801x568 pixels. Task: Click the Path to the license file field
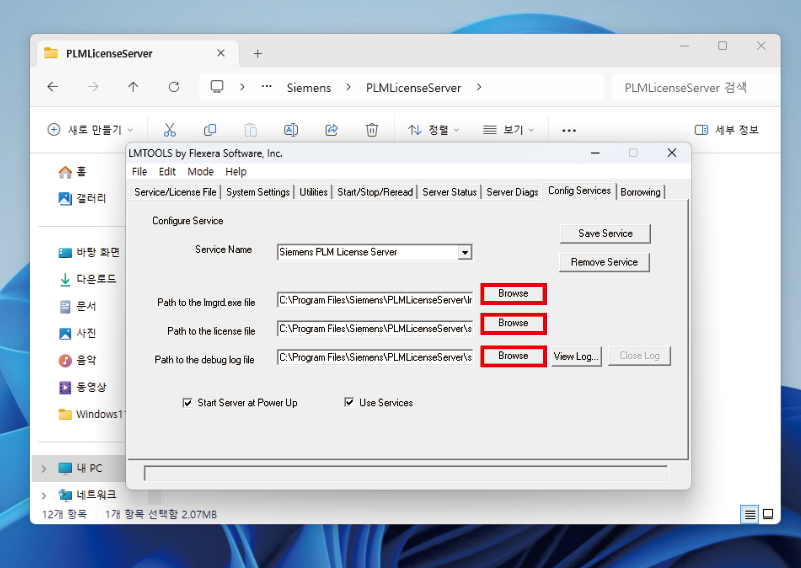(x=375, y=328)
